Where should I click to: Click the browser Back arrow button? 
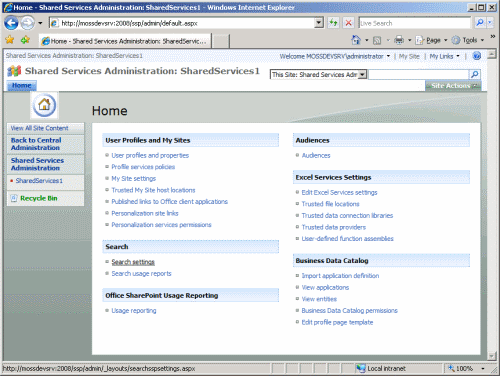(11, 23)
